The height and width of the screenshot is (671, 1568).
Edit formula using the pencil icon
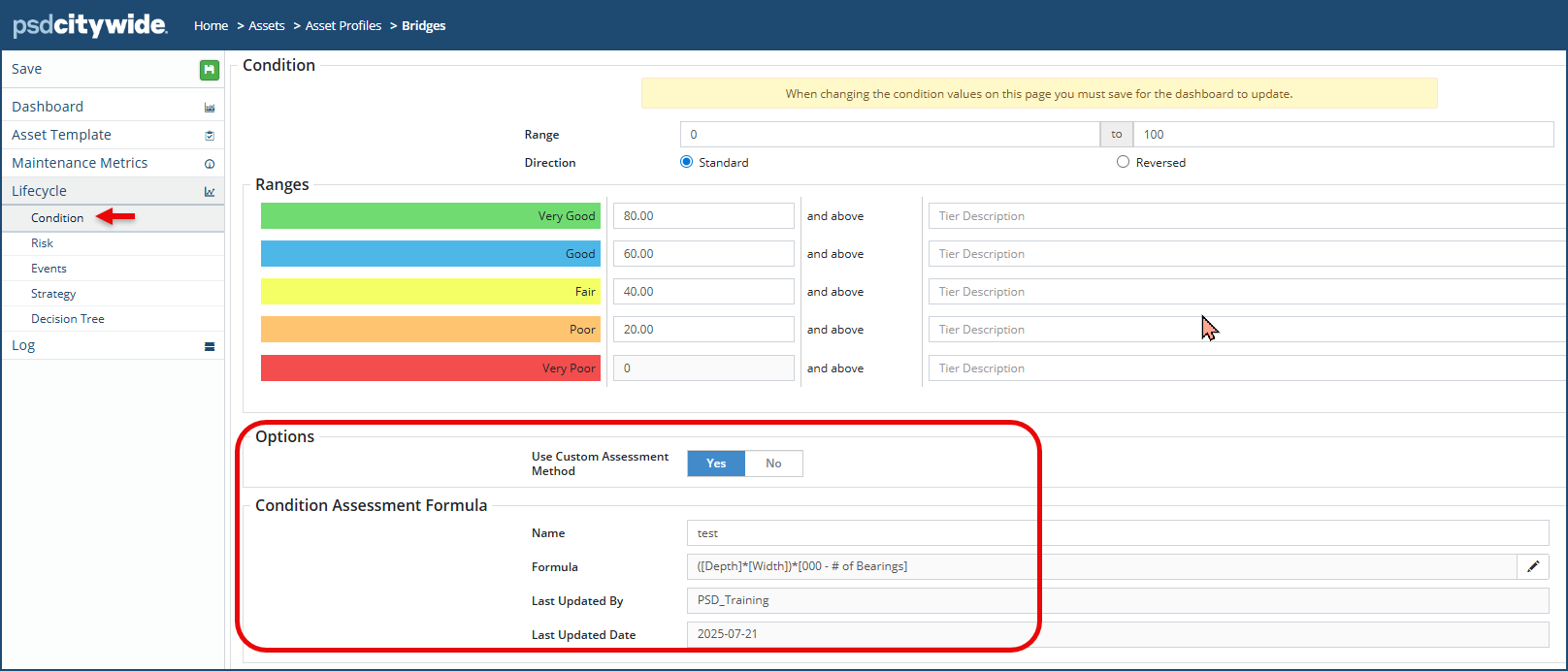(1533, 566)
